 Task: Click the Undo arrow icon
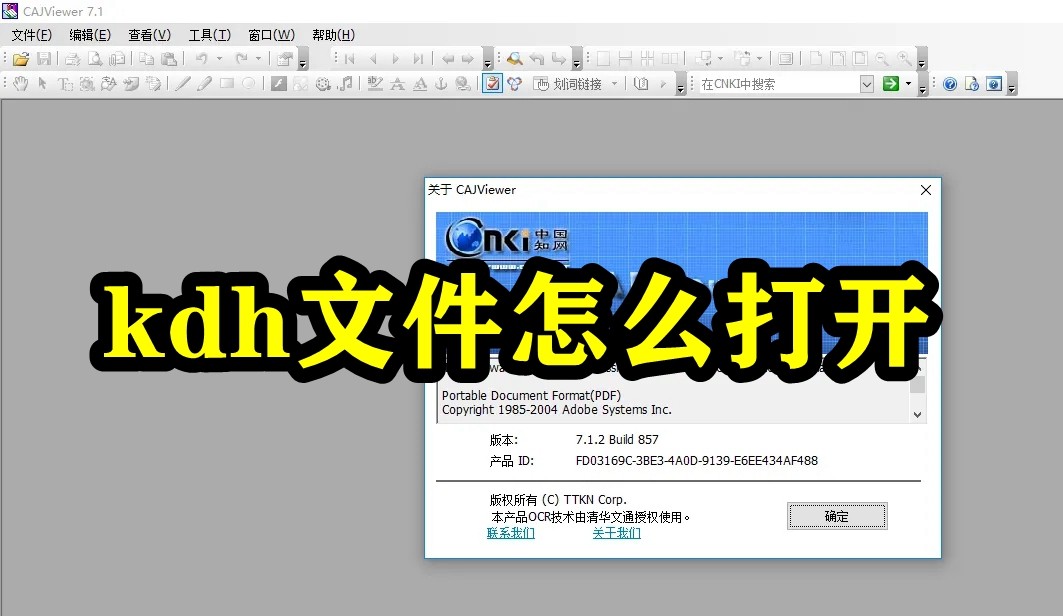click(x=201, y=59)
